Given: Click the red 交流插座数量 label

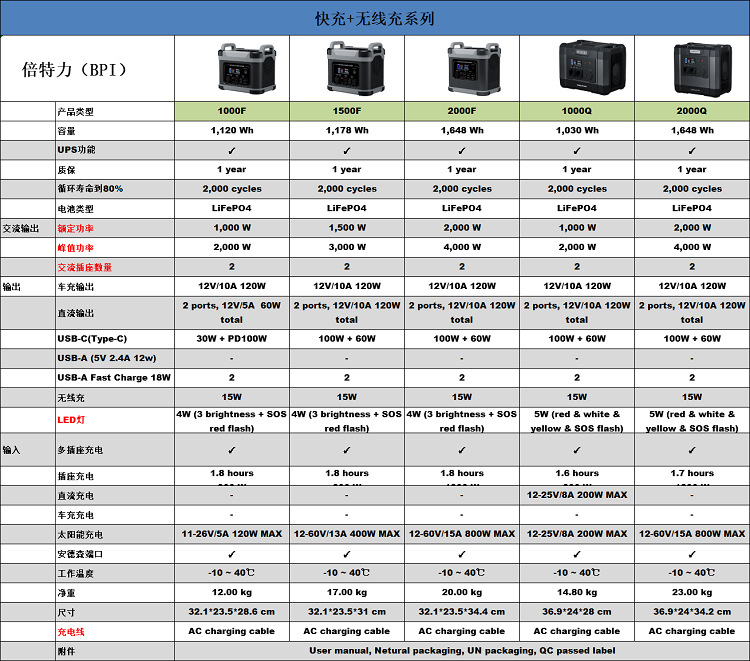Looking at the screenshot, I should tap(85, 267).
